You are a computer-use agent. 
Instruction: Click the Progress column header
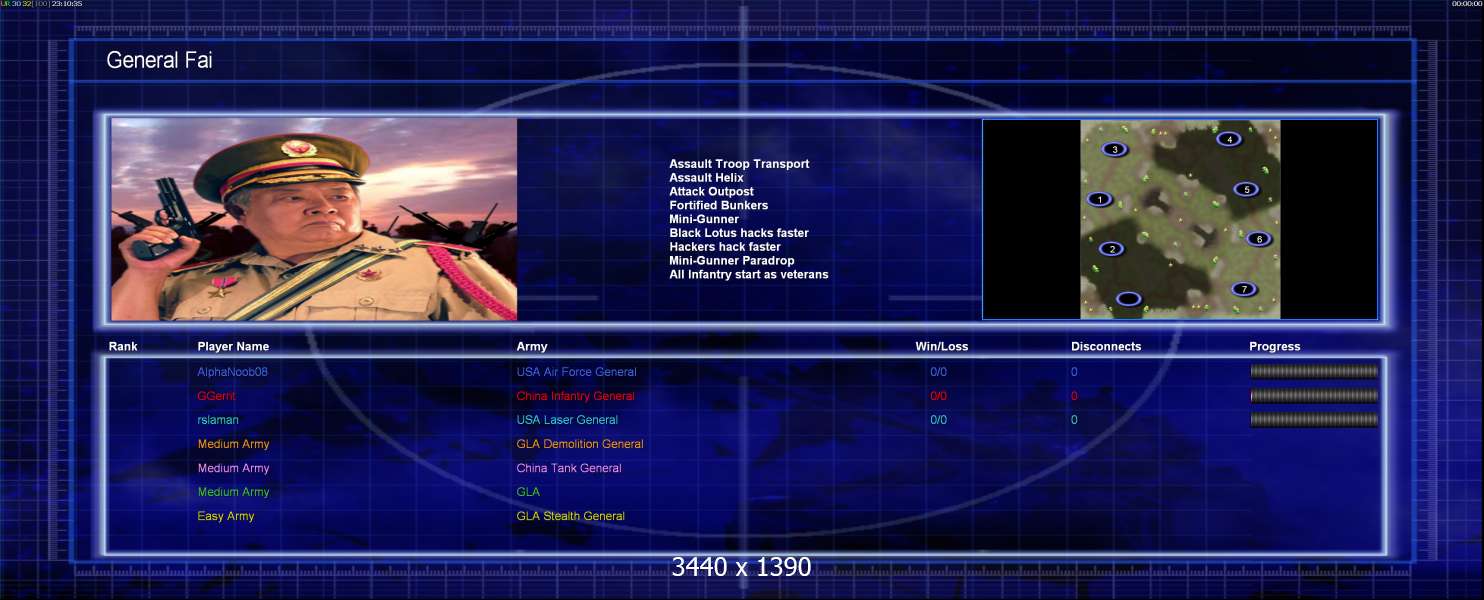1275,346
